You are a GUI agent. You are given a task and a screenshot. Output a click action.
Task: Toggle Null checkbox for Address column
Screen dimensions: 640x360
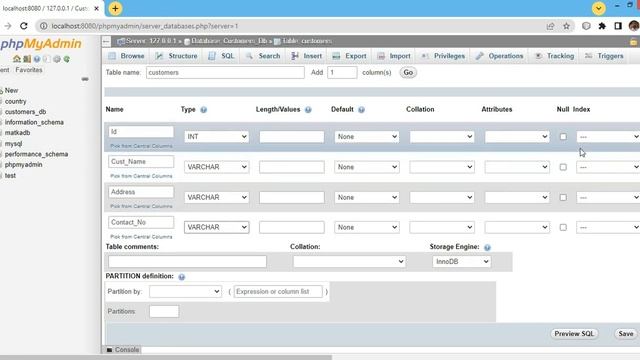[563, 197]
